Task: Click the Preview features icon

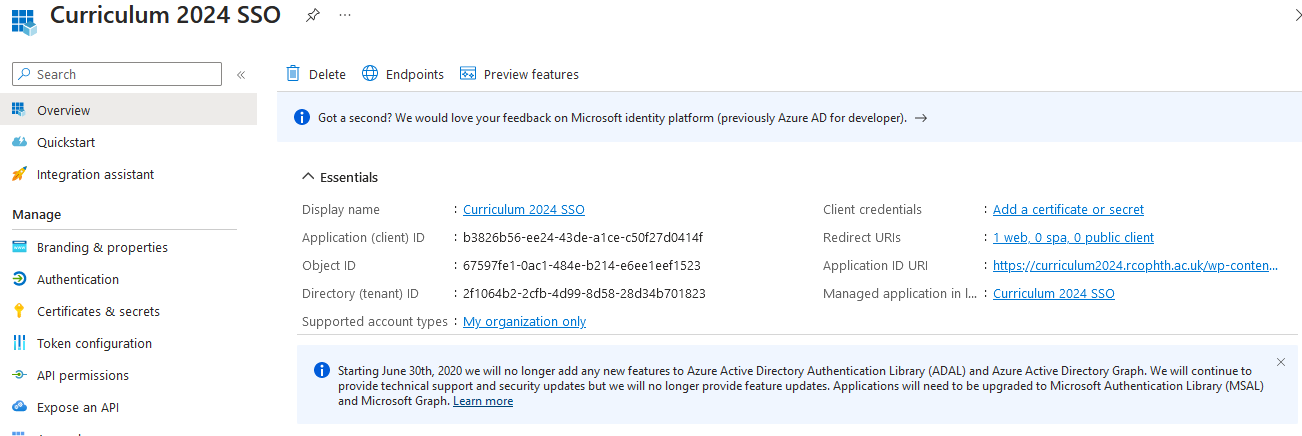Action: click(467, 74)
